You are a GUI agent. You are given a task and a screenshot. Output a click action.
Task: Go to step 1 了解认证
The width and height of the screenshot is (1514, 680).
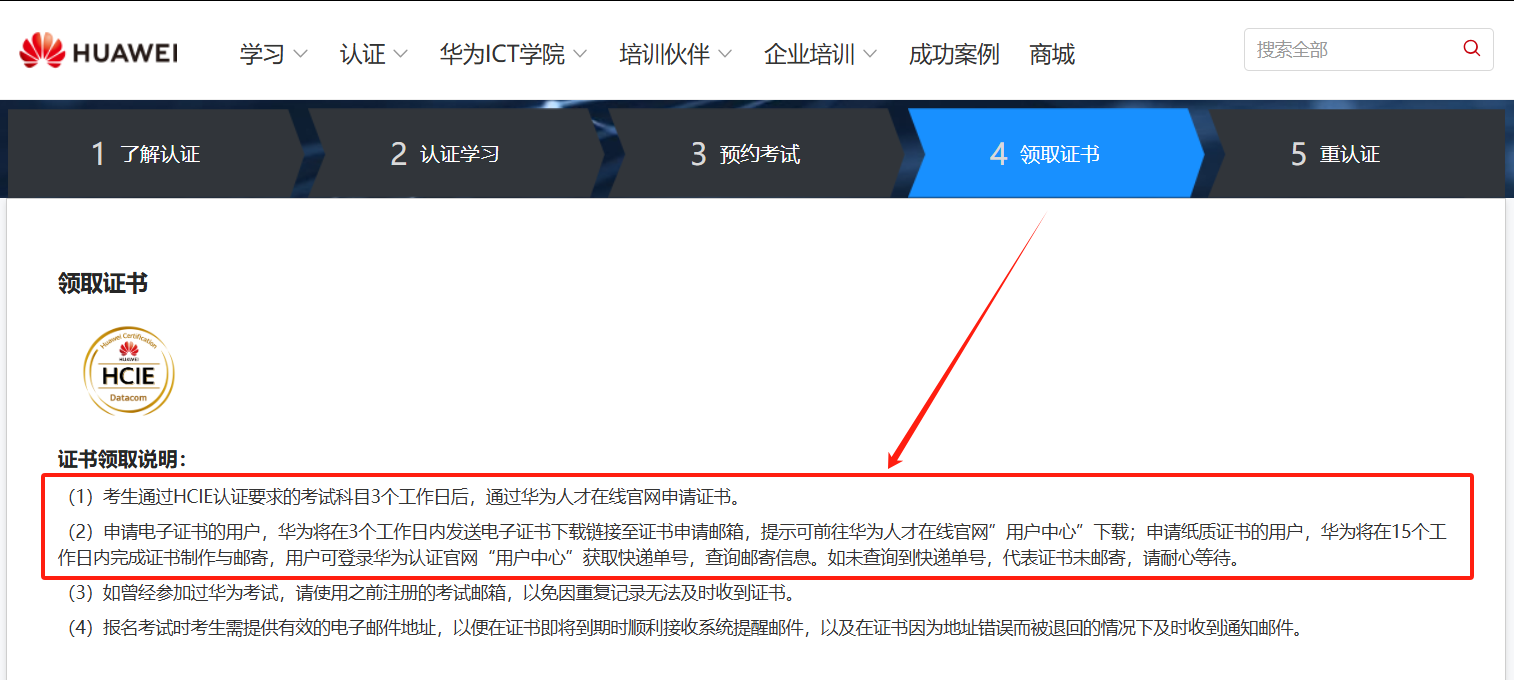155,154
